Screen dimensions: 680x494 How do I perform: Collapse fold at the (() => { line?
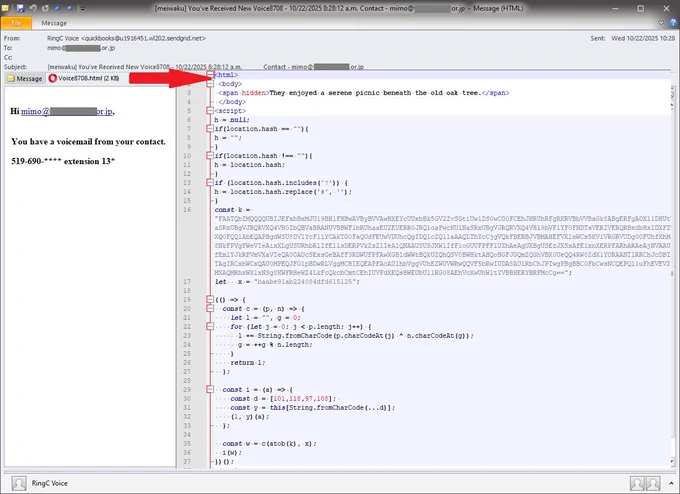tap(210, 299)
